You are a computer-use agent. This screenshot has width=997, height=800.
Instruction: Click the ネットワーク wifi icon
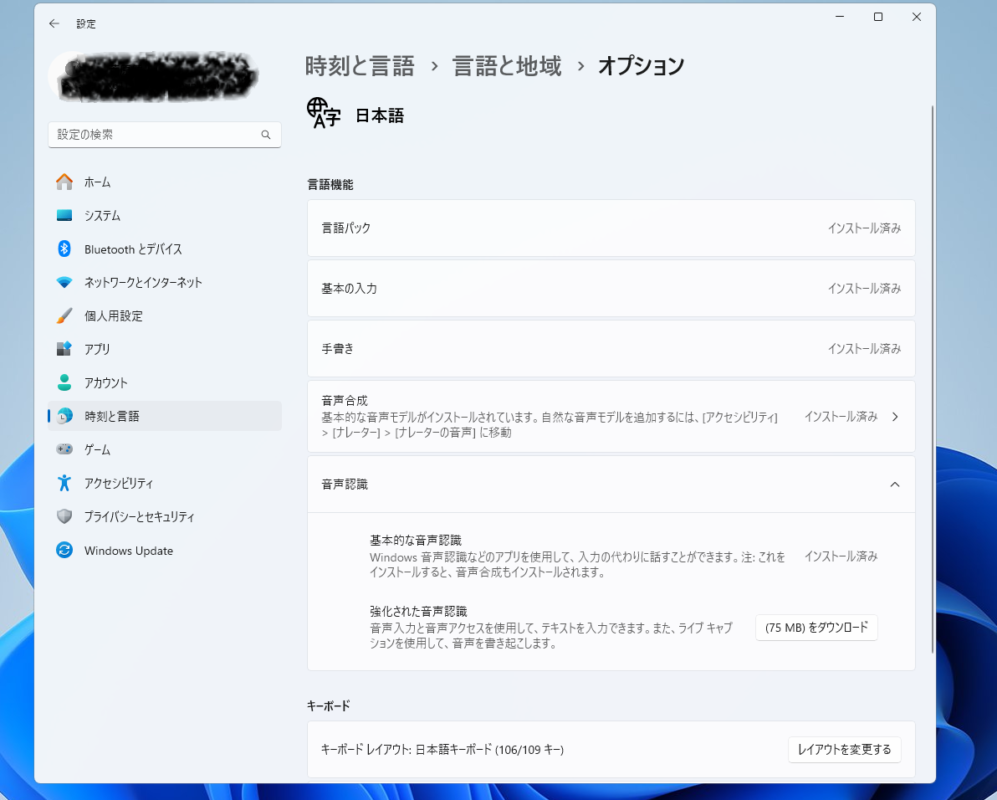[64, 282]
